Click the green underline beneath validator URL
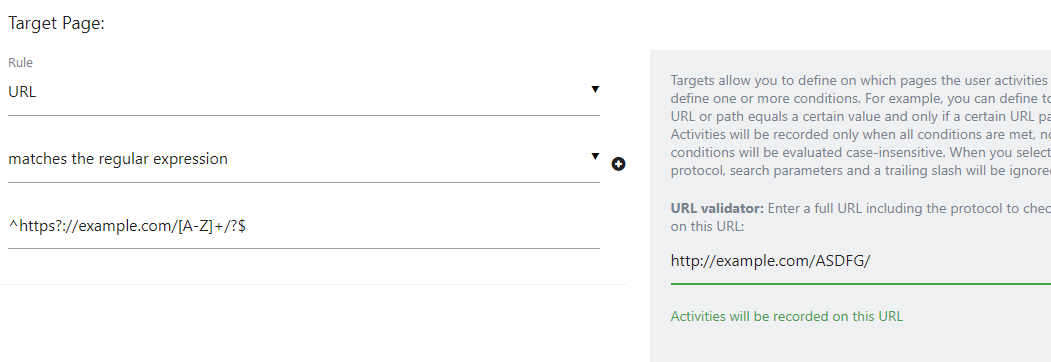 (x=861, y=284)
